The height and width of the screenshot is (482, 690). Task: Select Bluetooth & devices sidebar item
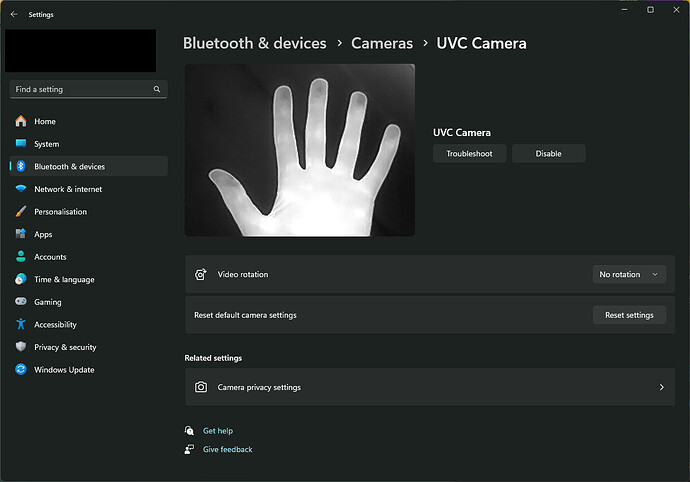tap(88, 166)
